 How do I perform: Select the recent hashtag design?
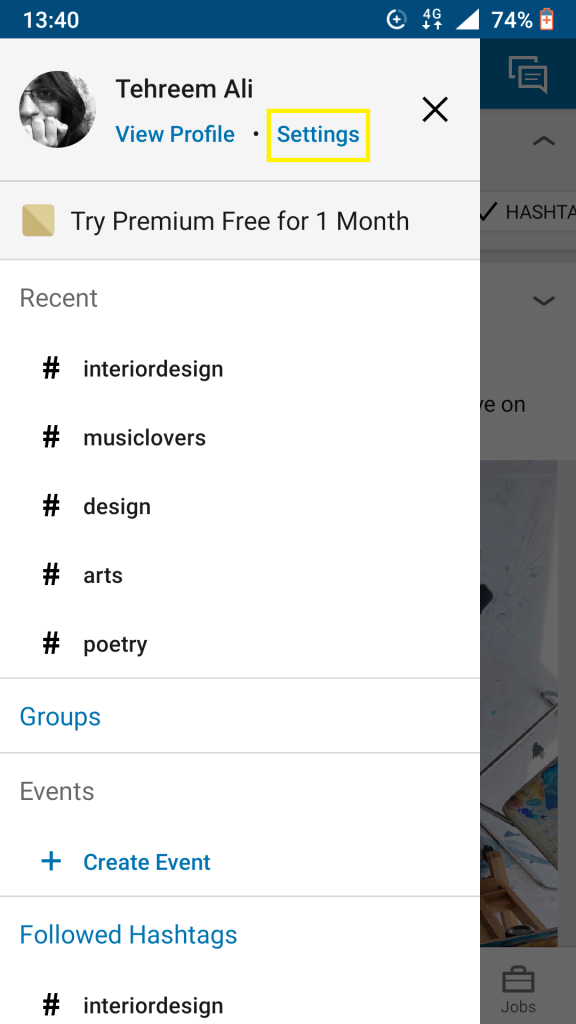(x=117, y=506)
